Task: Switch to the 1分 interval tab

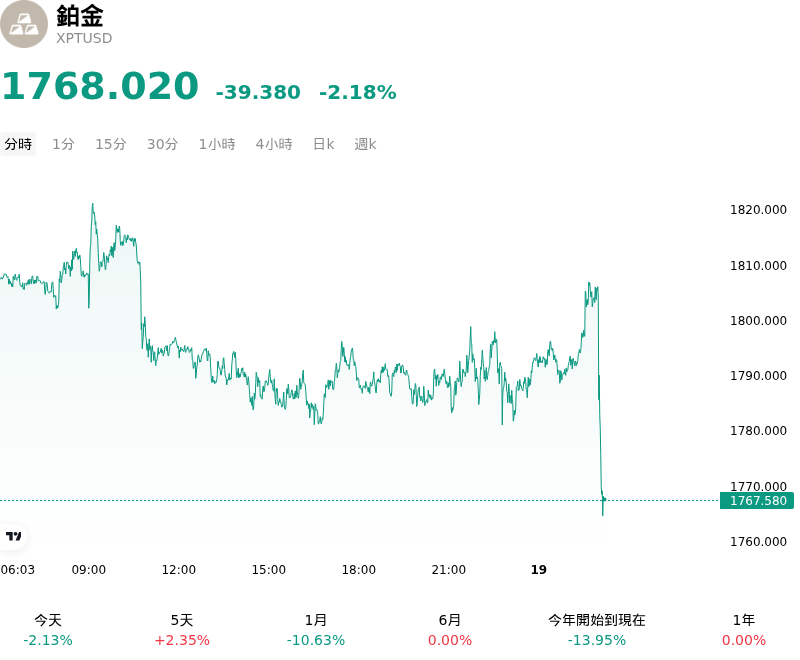Action: click(64, 144)
